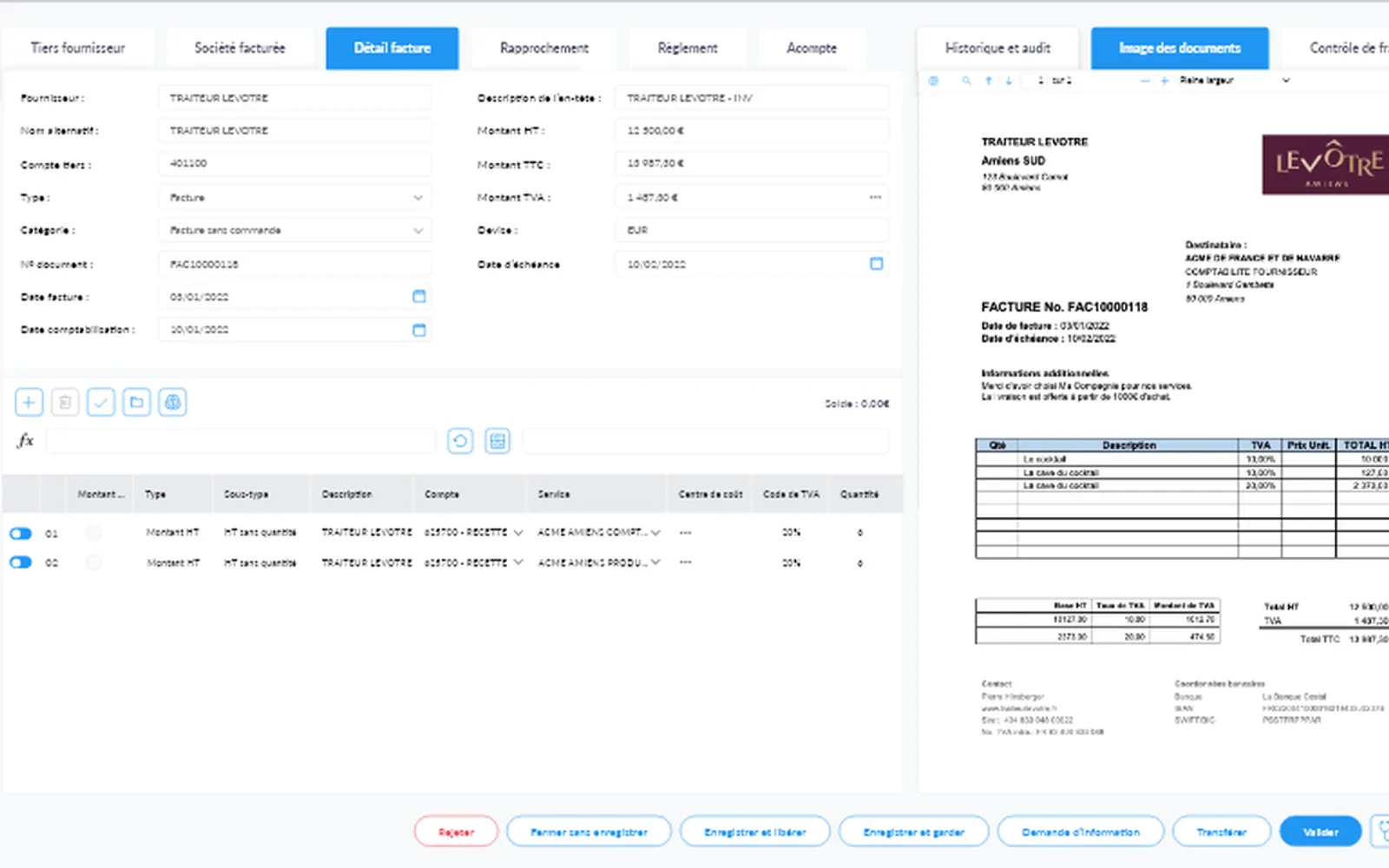The width and height of the screenshot is (1389, 868).
Task: Click the N° document field
Action: coord(295,264)
